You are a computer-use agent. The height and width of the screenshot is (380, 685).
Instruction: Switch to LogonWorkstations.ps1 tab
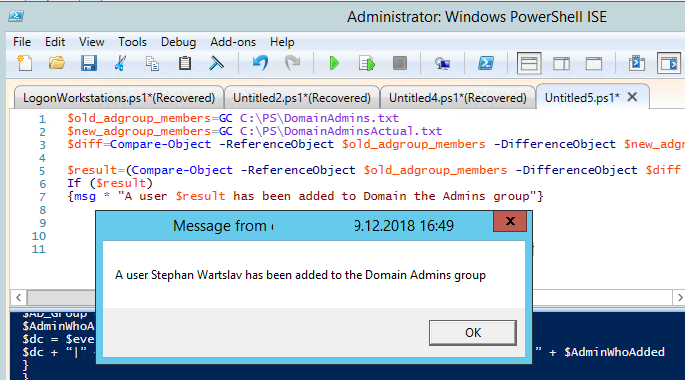point(119,97)
